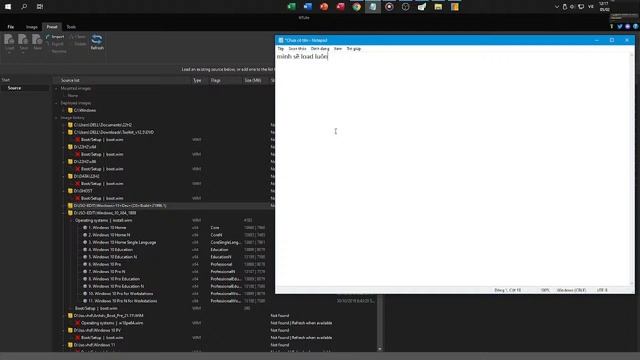
Task: Select 8. Windows 10 Pro Education
Action: coord(114,279)
